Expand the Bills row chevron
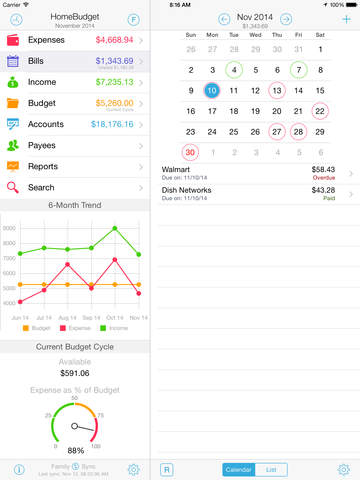This screenshot has width=360, height=480. click(x=141, y=61)
